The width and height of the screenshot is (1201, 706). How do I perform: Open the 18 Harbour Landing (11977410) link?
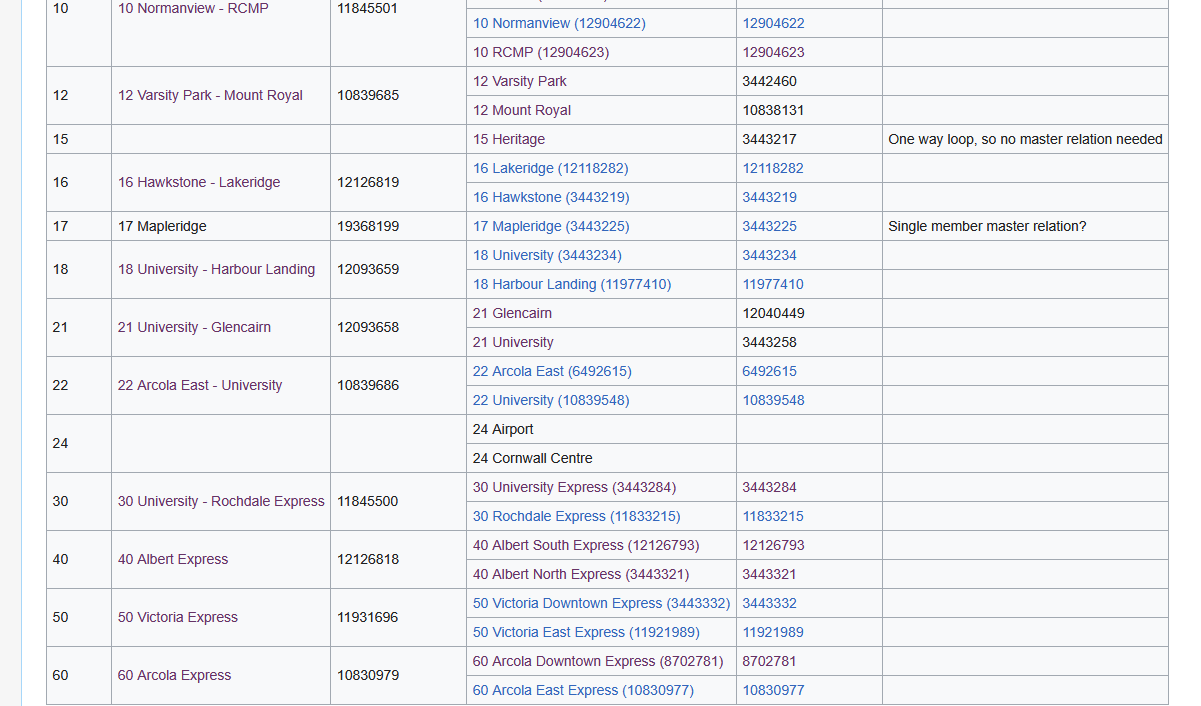[571, 284]
